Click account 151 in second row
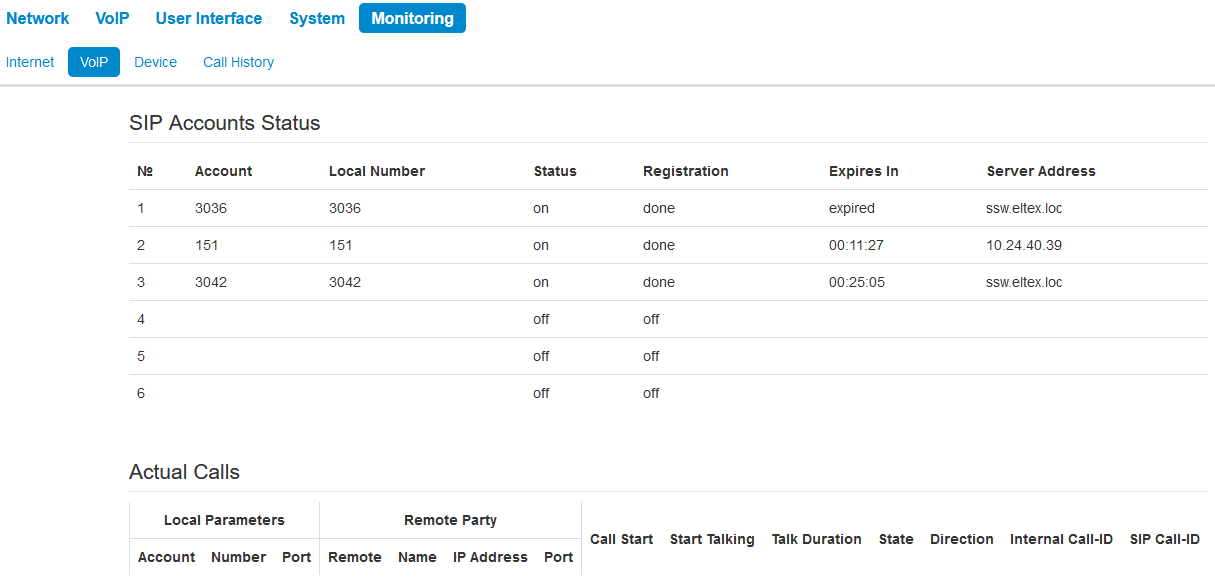The height and width of the screenshot is (579, 1215). [x=207, y=245]
